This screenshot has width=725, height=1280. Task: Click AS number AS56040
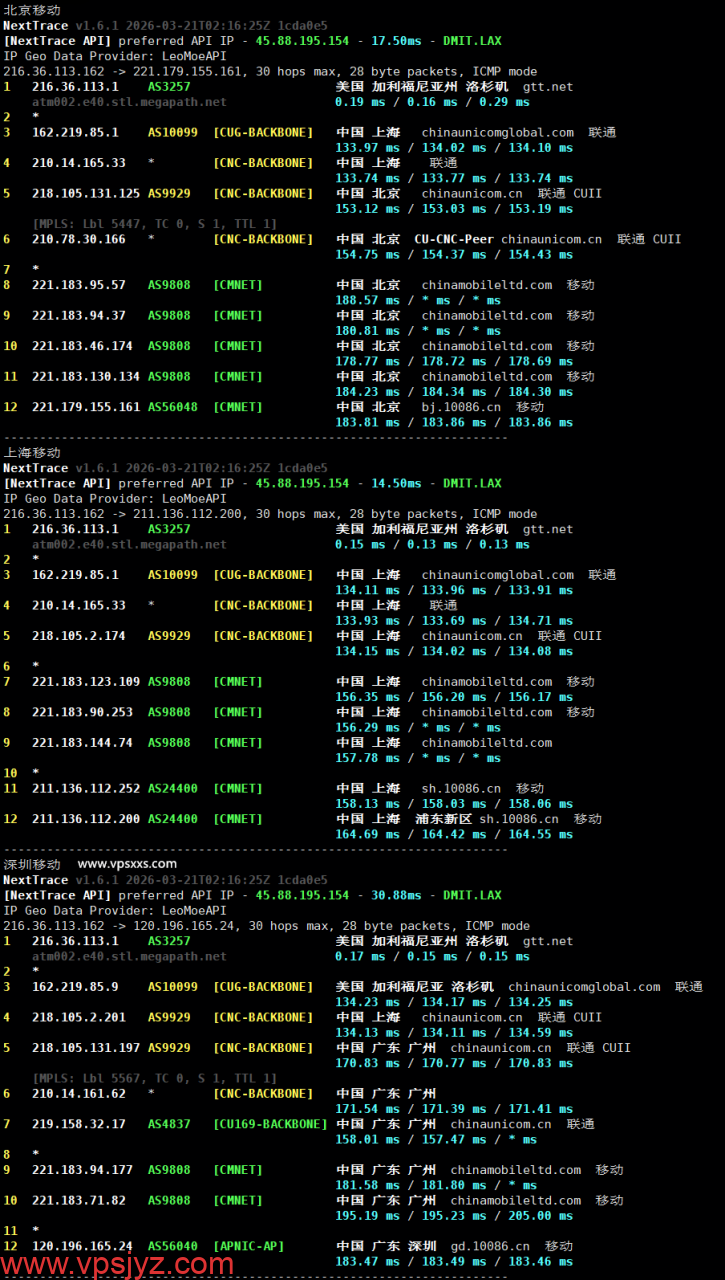tap(173, 1246)
